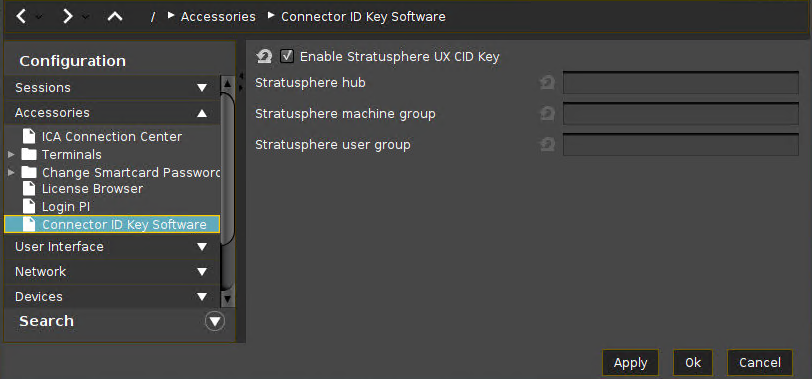This screenshot has width=812, height=379.
Task: Expand the Terminals folder
Action: coord(11,154)
